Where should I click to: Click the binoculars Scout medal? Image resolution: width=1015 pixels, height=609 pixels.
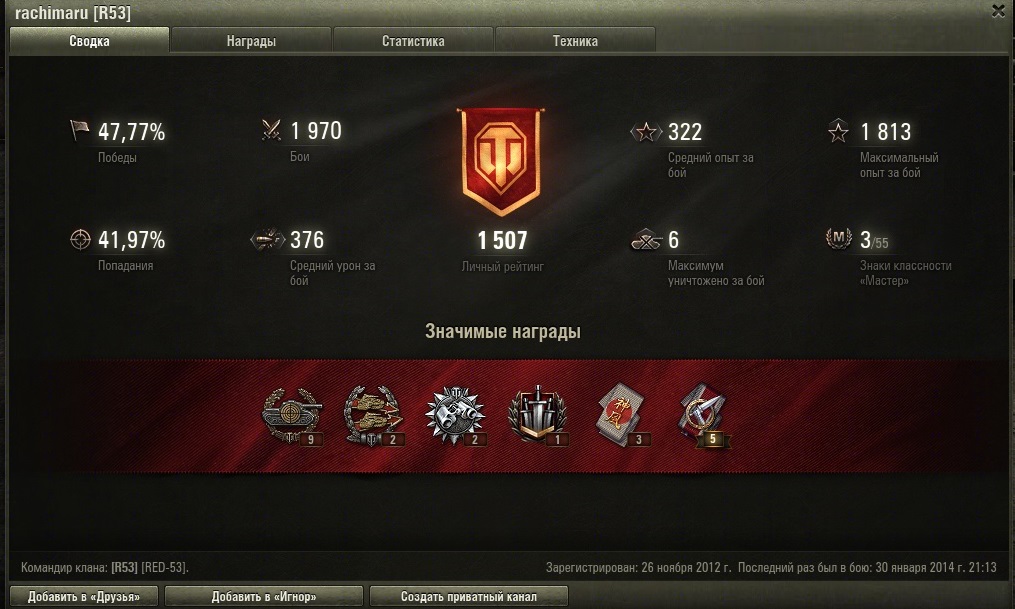coord(456,416)
